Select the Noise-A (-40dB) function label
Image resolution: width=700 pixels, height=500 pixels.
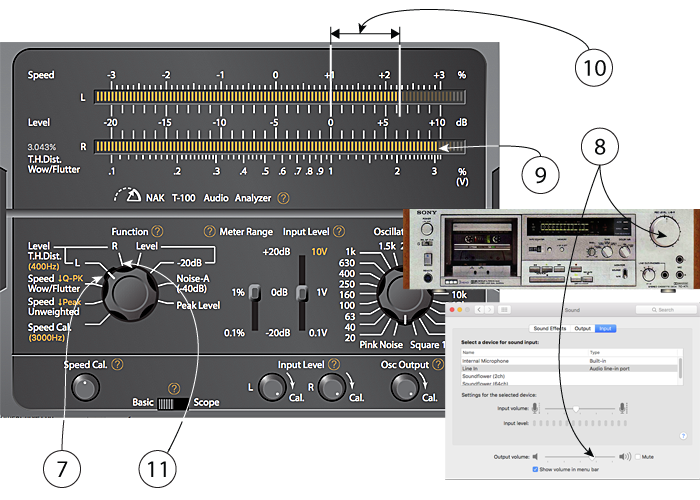(x=192, y=283)
